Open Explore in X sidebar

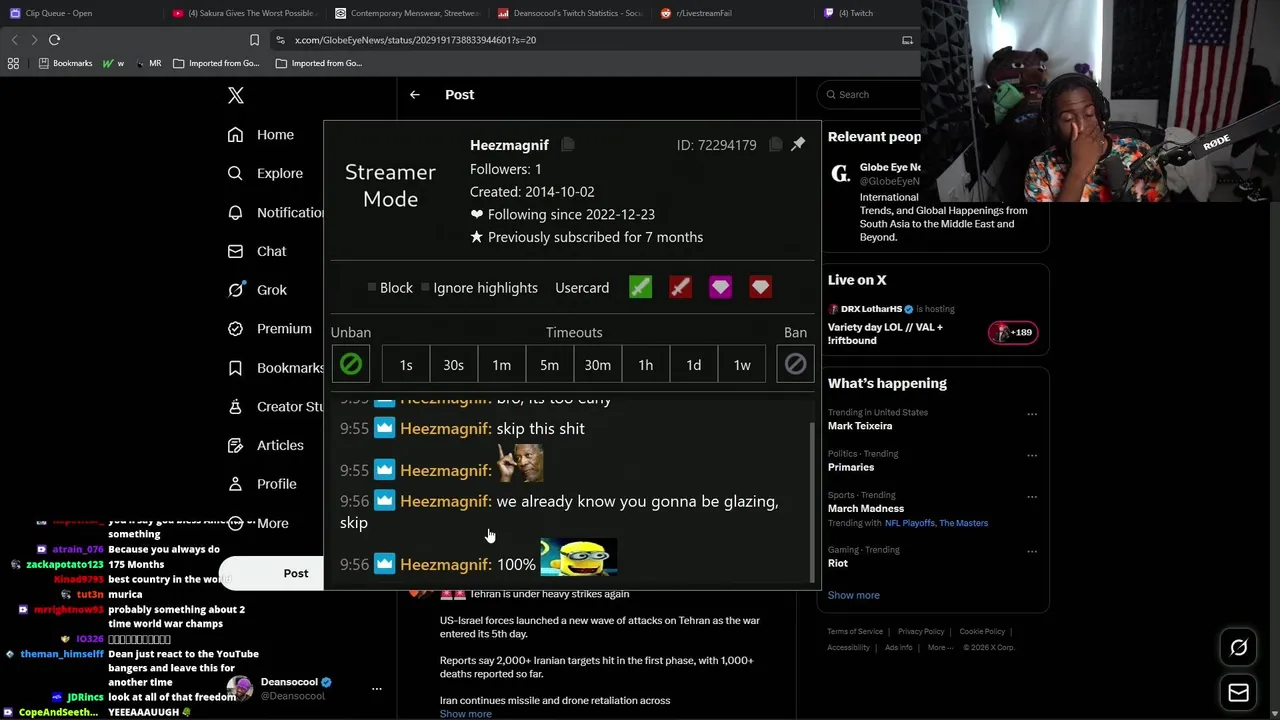pos(265,173)
